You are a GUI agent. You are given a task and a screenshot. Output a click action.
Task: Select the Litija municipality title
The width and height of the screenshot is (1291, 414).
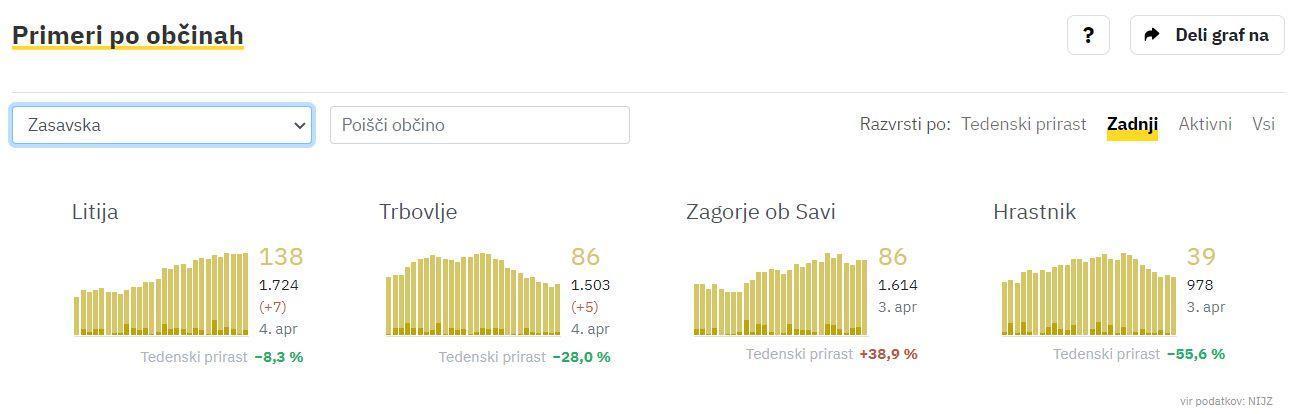(x=95, y=212)
